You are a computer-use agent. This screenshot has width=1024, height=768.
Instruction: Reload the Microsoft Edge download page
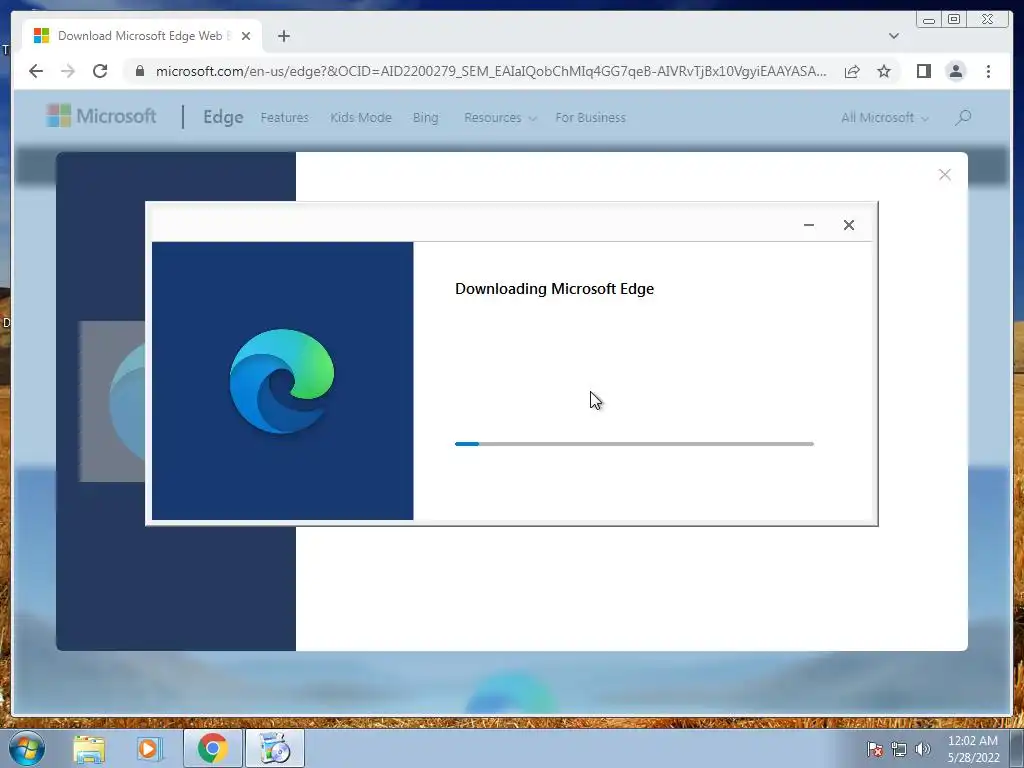tap(100, 71)
